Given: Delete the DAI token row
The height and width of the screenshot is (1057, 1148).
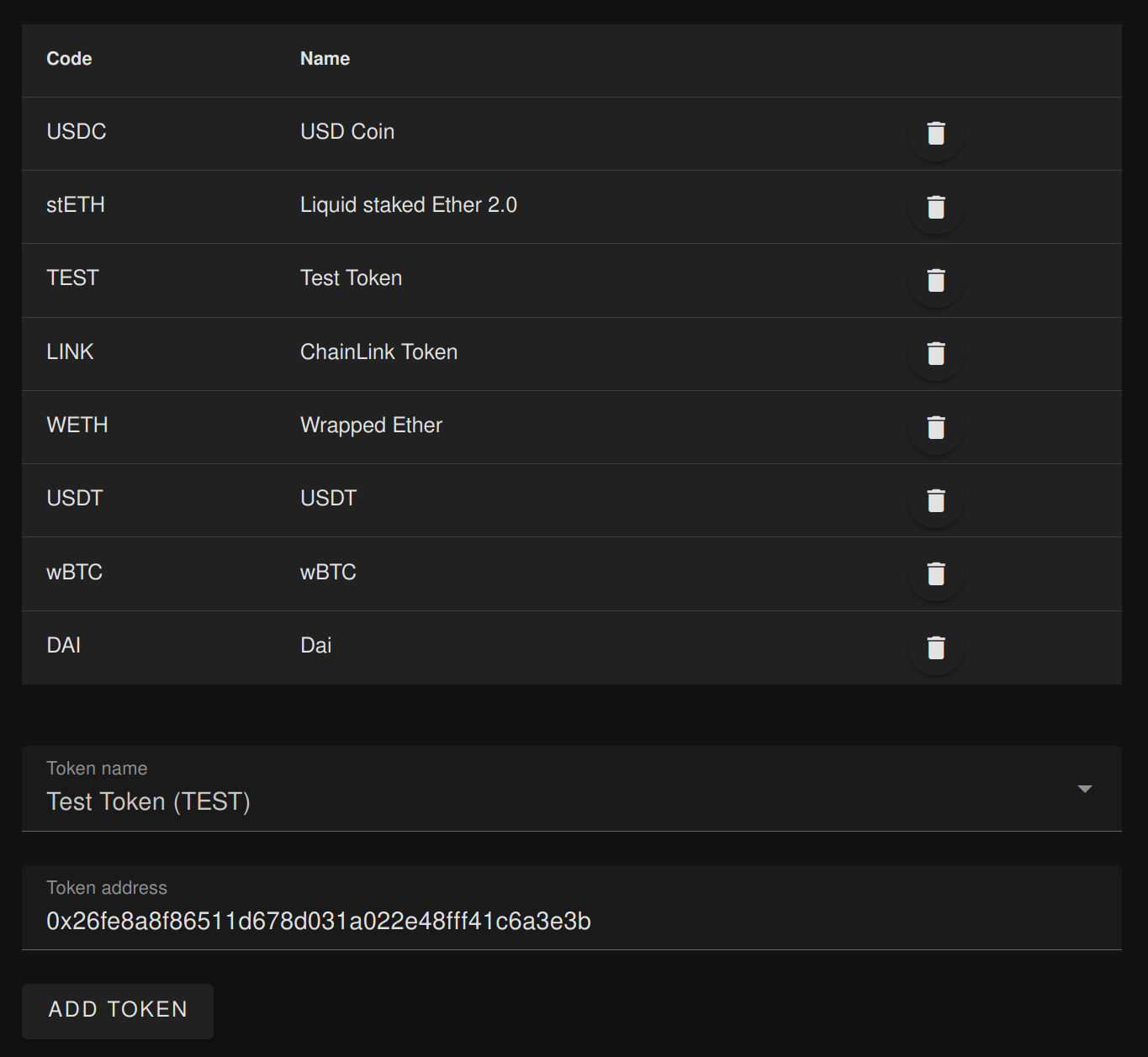Looking at the screenshot, I should pos(936,647).
